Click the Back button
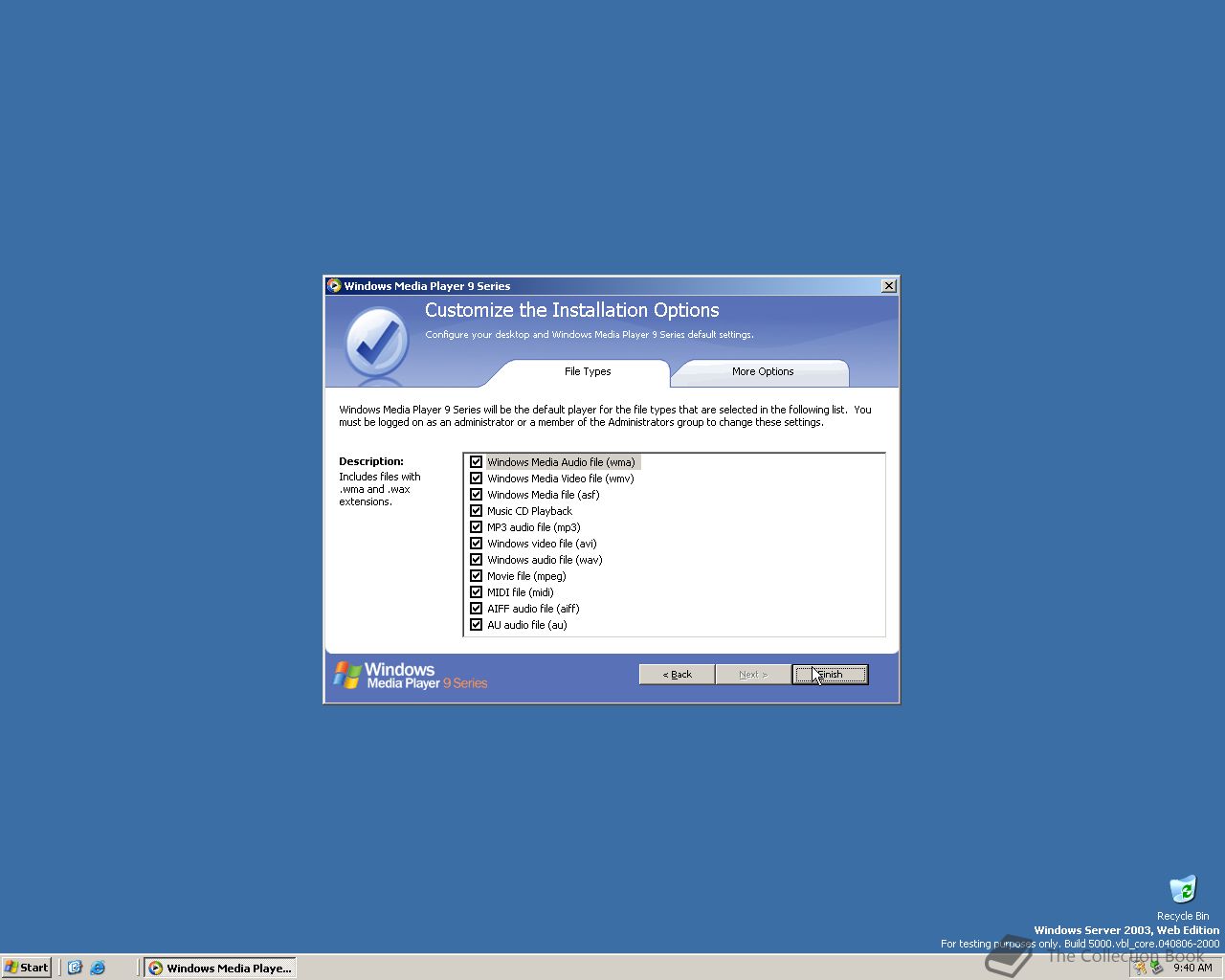1225x980 pixels. pos(677,675)
